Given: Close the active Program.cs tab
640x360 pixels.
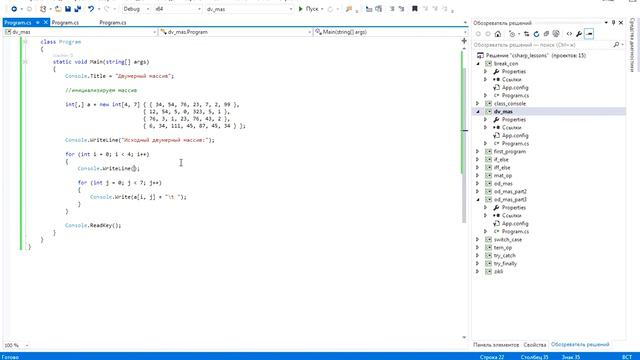Looking at the screenshot, I should tap(46, 22).
